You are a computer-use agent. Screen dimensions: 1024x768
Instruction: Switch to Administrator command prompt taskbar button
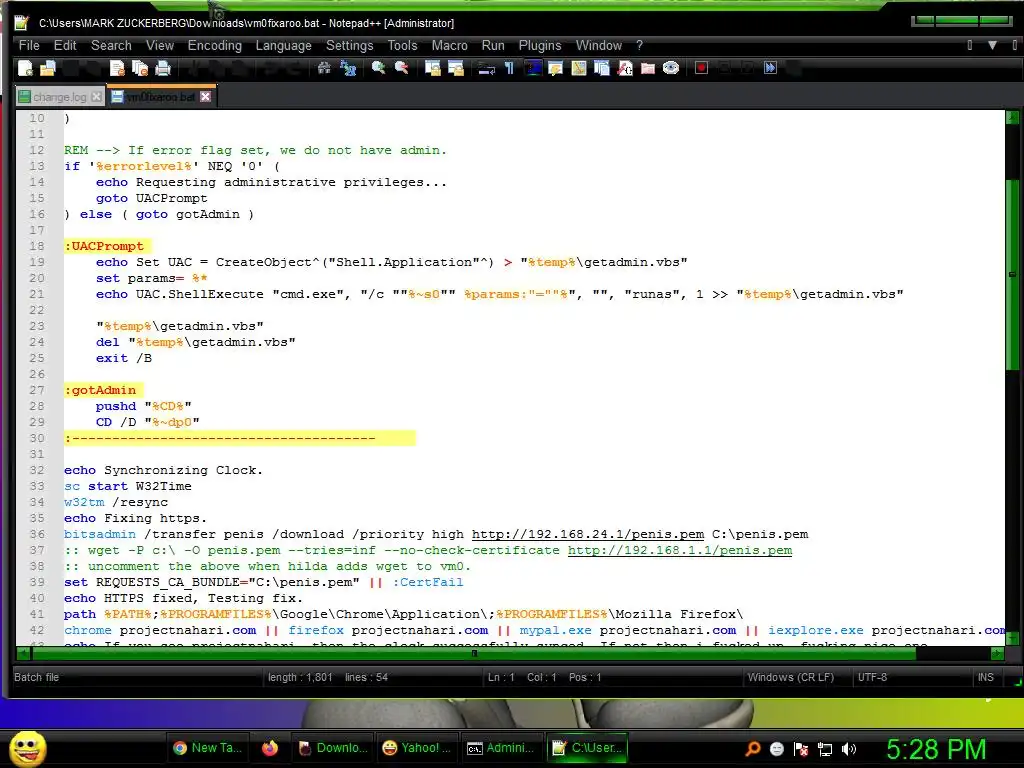pyautogui.click(x=501, y=748)
